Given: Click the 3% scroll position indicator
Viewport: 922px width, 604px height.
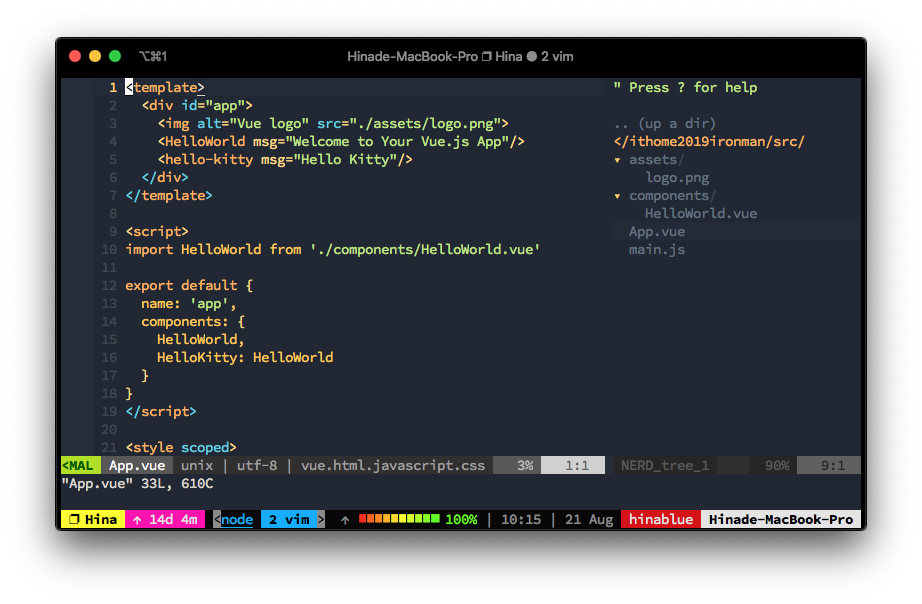Looking at the screenshot, I should tap(525, 465).
